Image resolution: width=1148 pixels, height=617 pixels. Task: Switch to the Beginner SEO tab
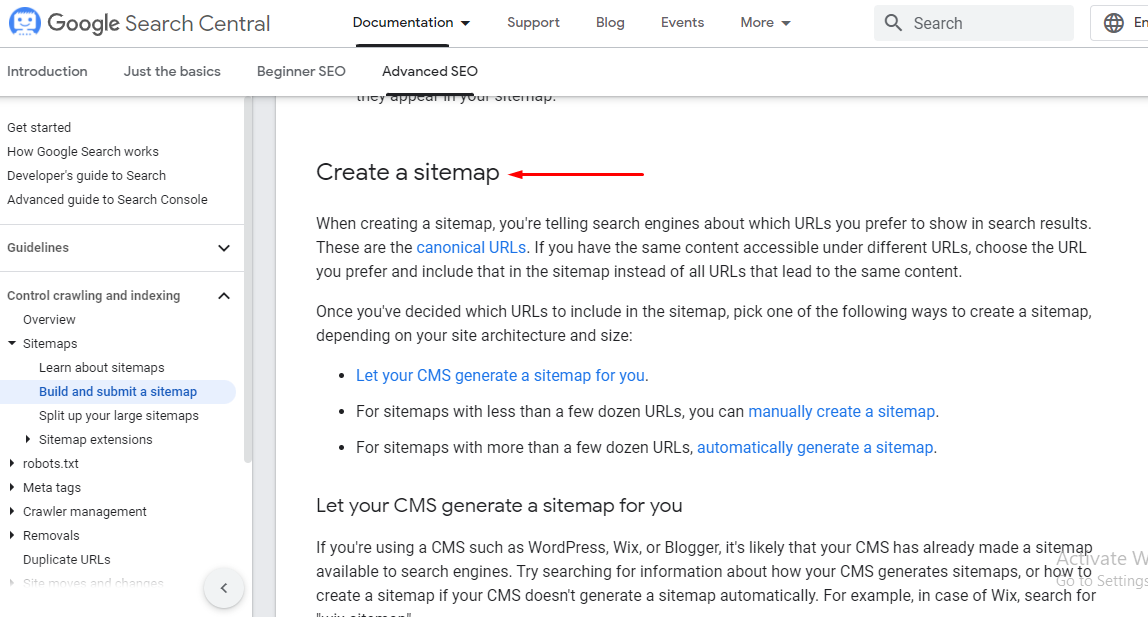301,71
